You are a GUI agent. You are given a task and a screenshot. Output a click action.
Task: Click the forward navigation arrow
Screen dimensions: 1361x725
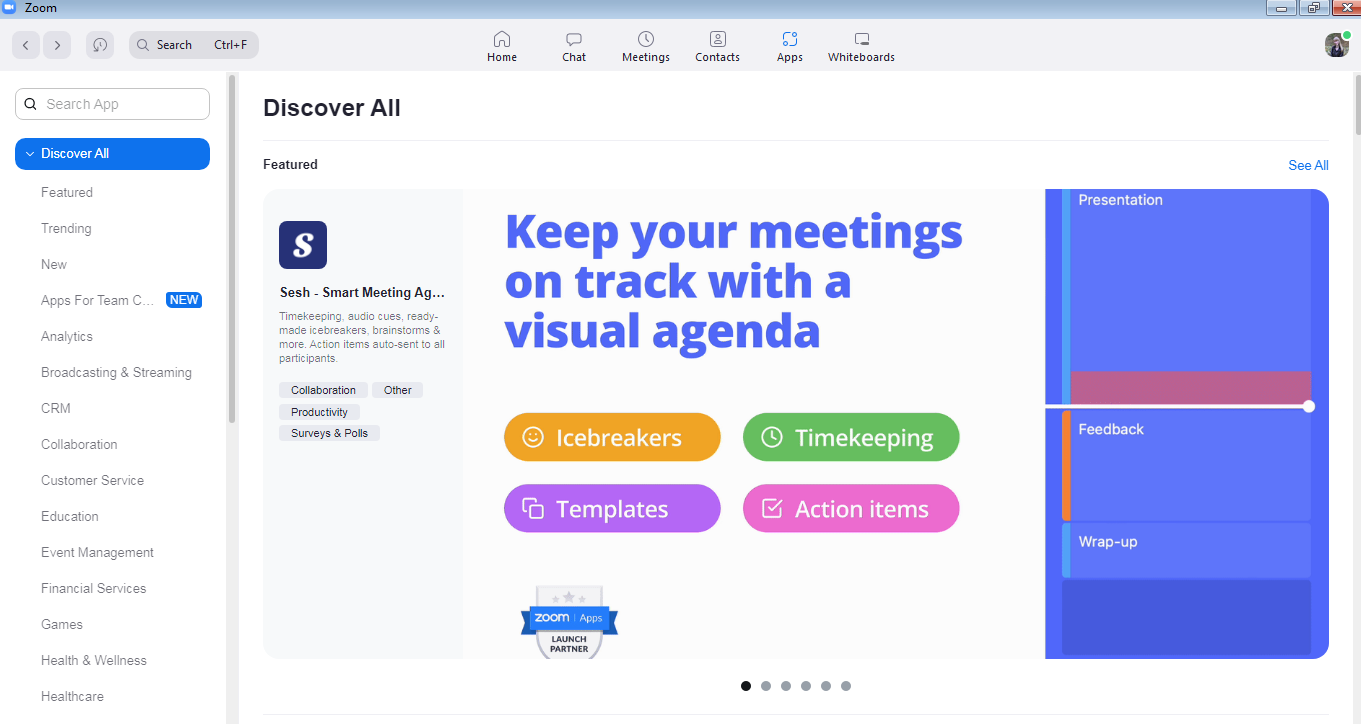pyautogui.click(x=57, y=45)
